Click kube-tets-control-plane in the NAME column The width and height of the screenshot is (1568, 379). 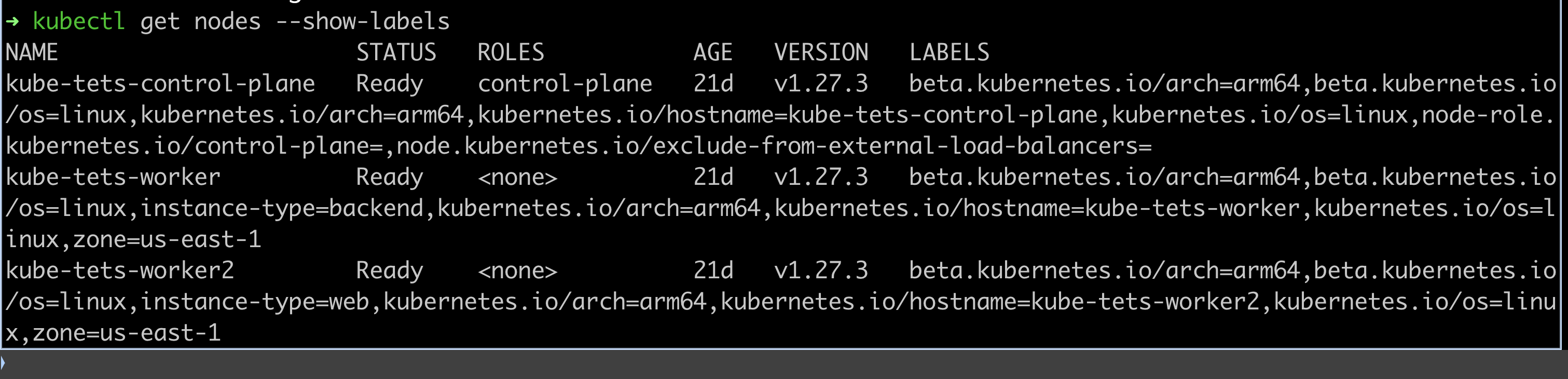point(160,84)
